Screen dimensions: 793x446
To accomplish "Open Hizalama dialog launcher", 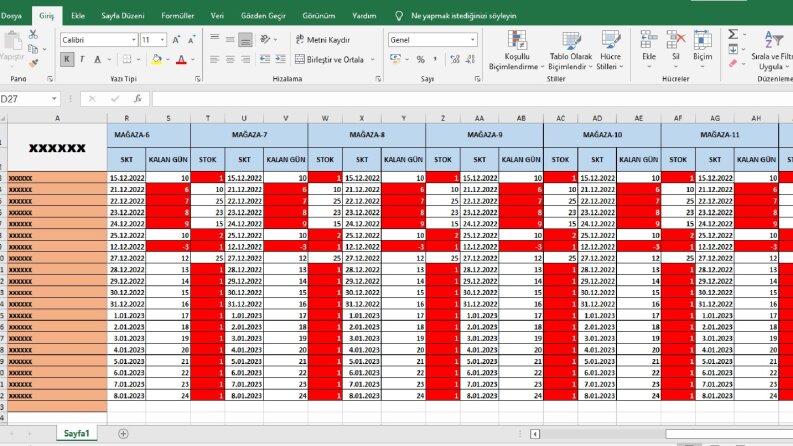I will [378, 79].
